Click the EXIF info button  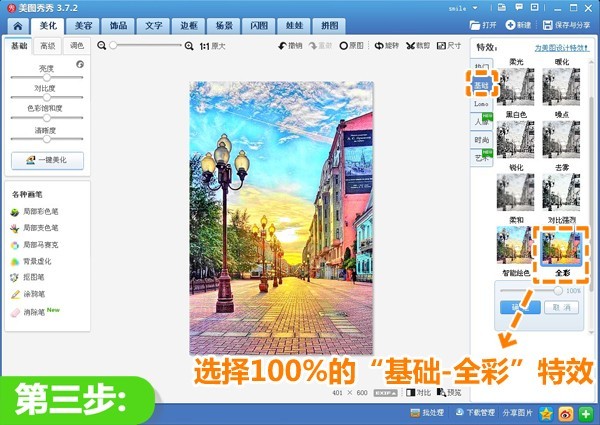coord(385,393)
